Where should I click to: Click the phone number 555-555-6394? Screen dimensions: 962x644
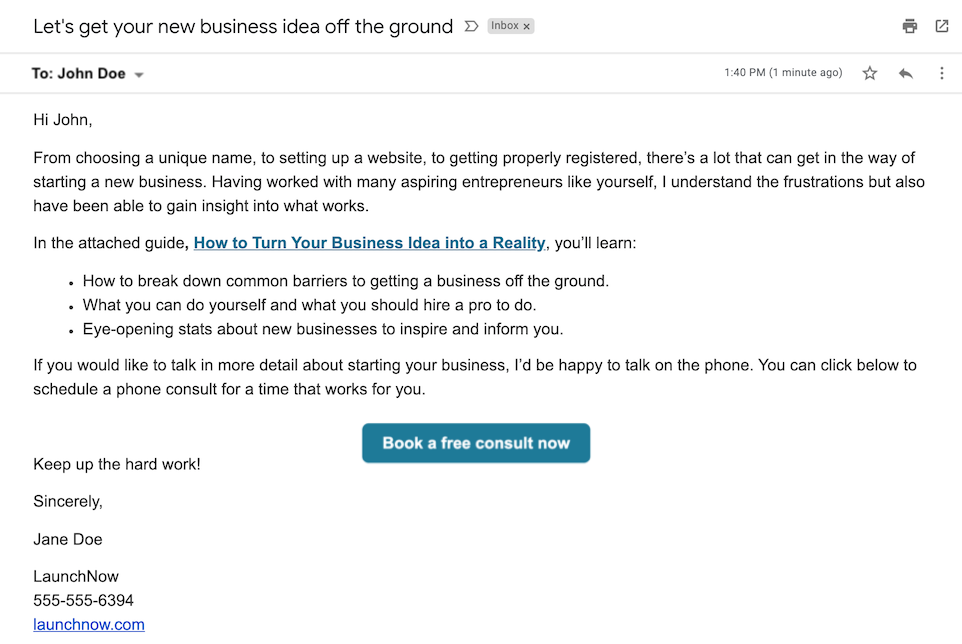coord(83,601)
